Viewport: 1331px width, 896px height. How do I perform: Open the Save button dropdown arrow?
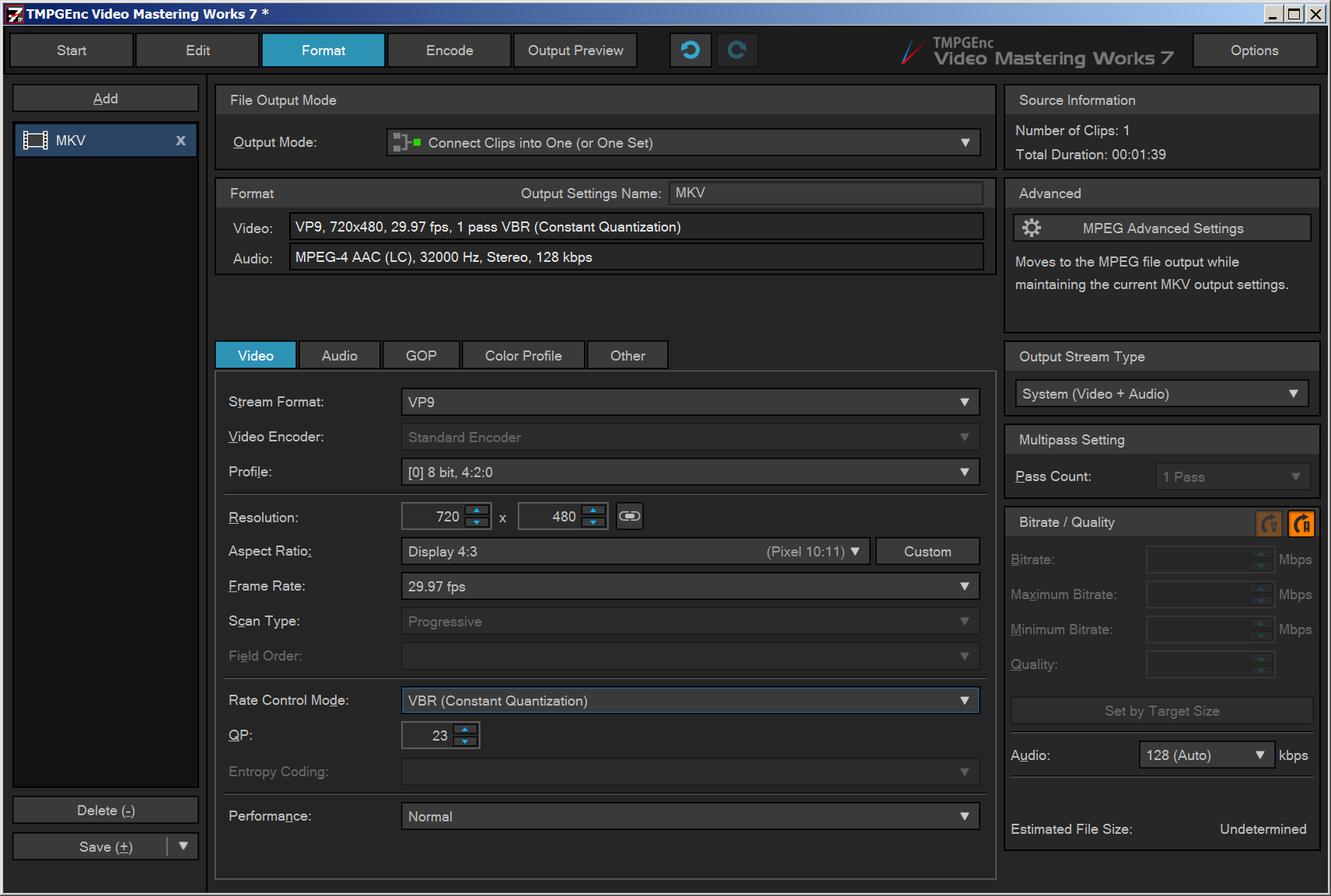coord(183,846)
